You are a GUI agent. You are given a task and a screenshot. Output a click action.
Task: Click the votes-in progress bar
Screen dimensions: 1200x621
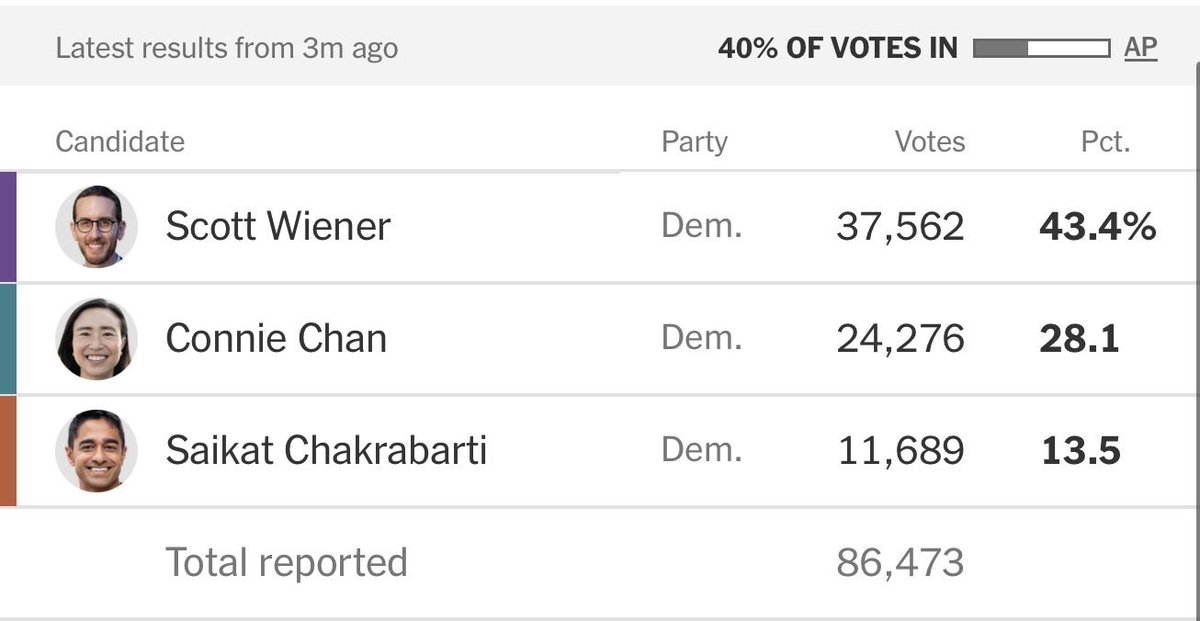(1041, 48)
